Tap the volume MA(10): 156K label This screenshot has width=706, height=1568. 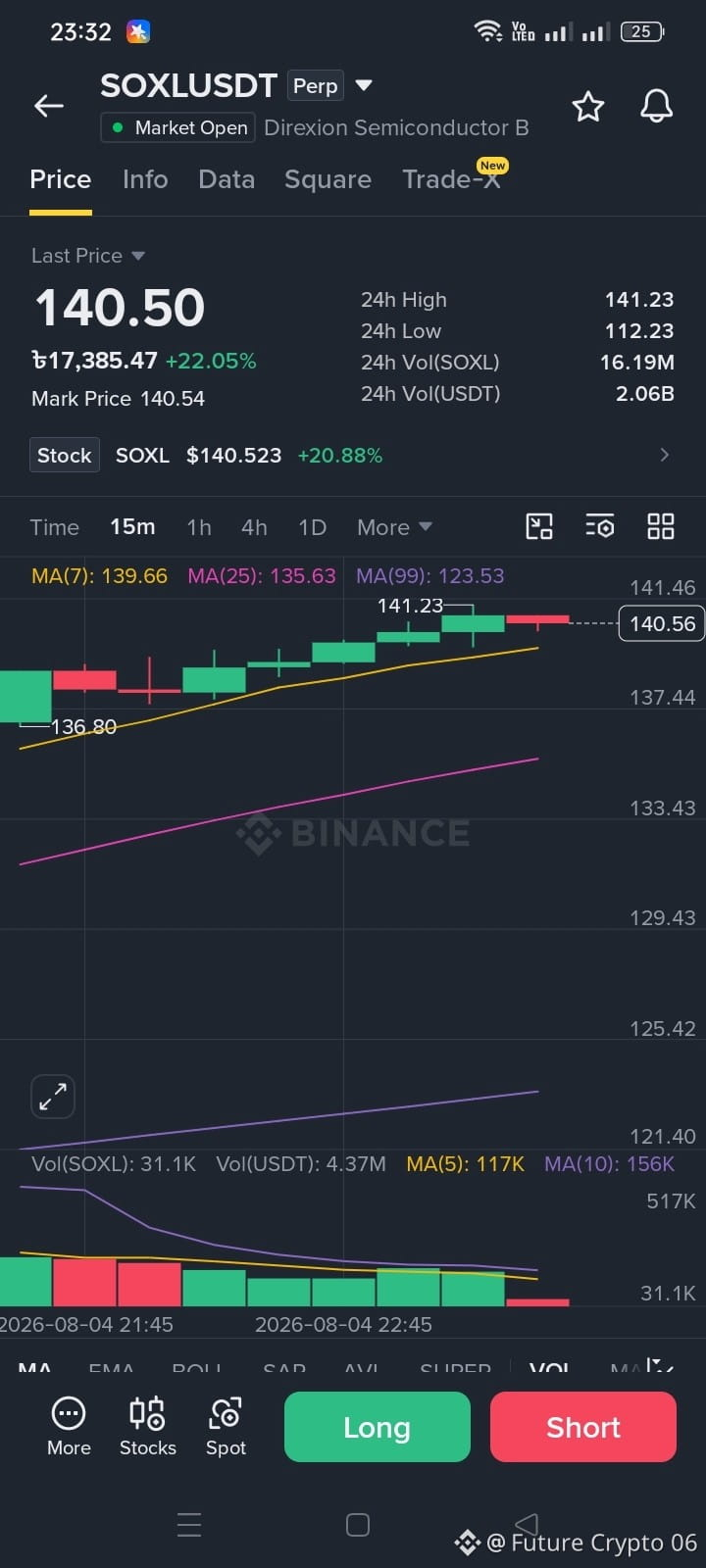coord(609,1164)
